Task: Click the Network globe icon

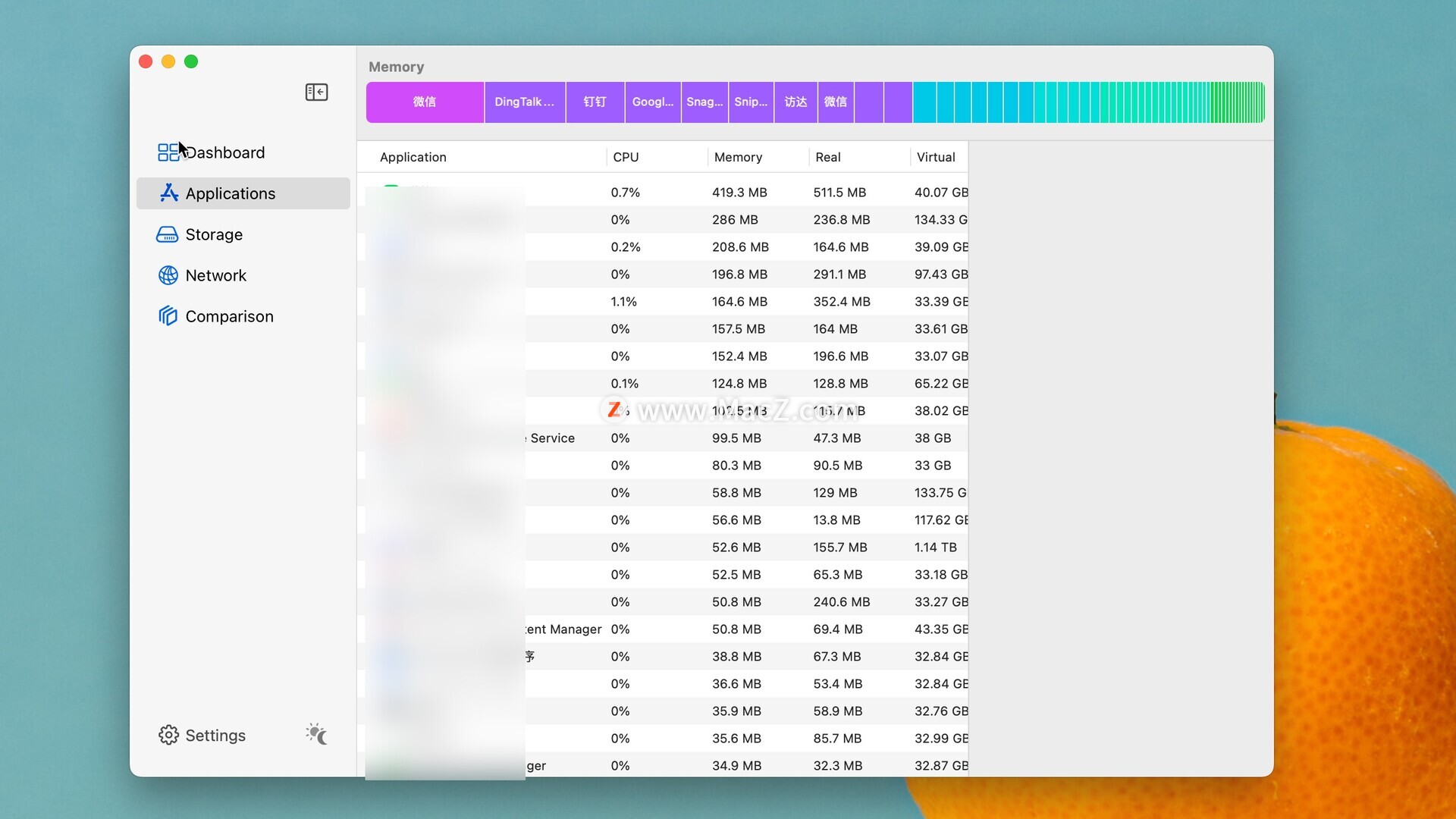Action: pyautogui.click(x=168, y=275)
